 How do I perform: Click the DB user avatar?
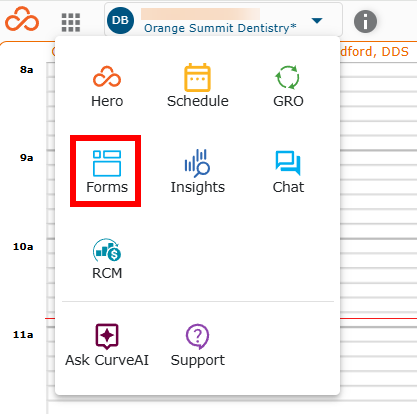coord(120,20)
